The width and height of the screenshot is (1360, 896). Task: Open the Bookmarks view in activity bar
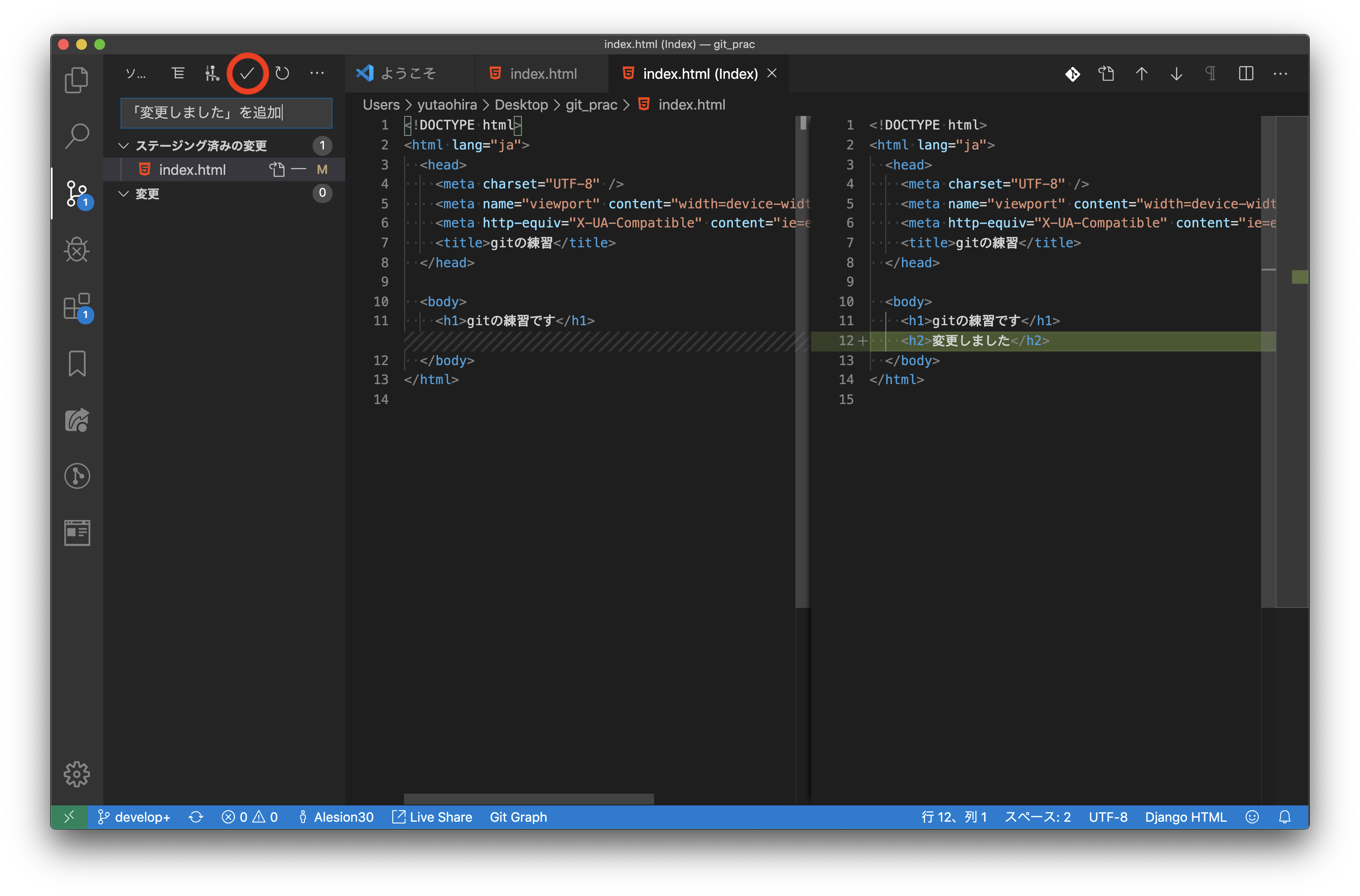point(77,363)
